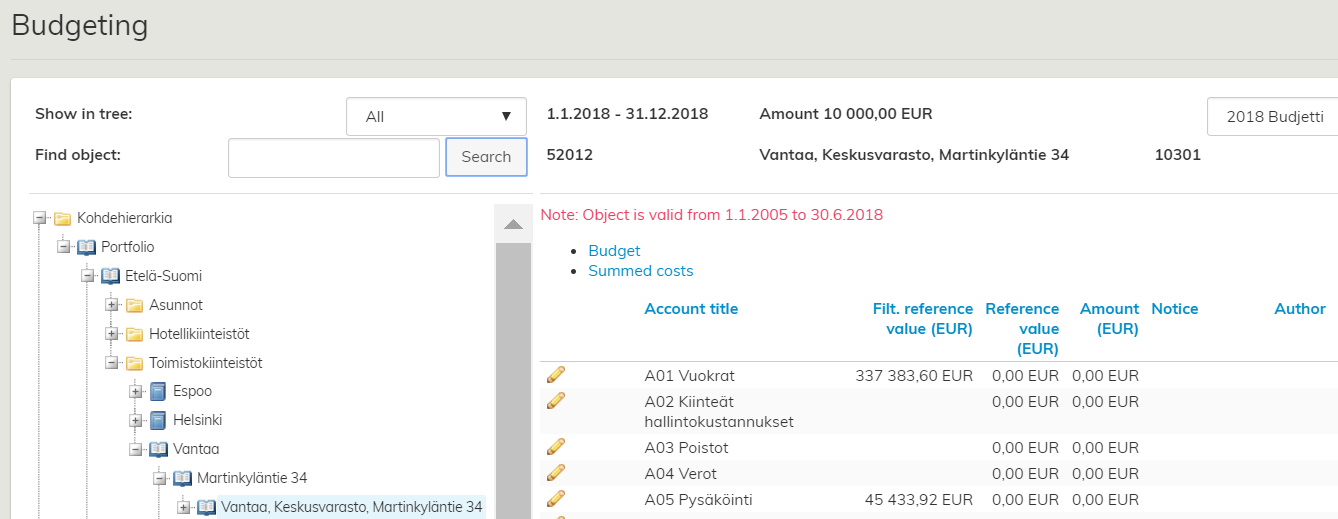Edit the A03 Poistot row via pencil icon

(x=556, y=447)
